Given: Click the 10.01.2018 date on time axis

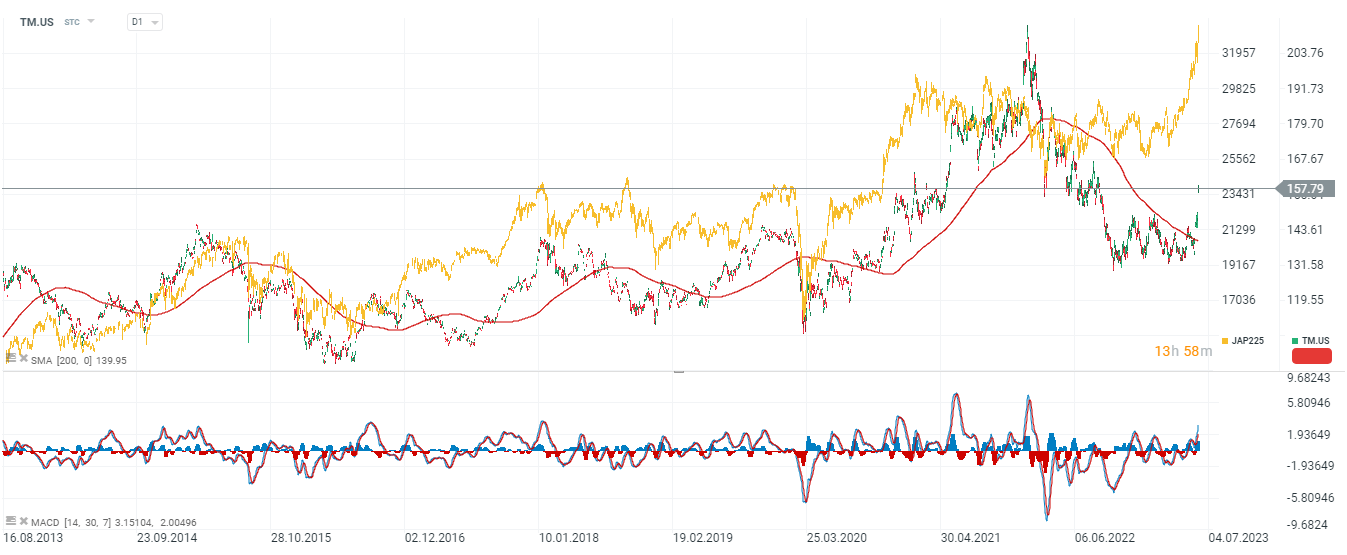Looking at the screenshot, I should click(570, 538).
